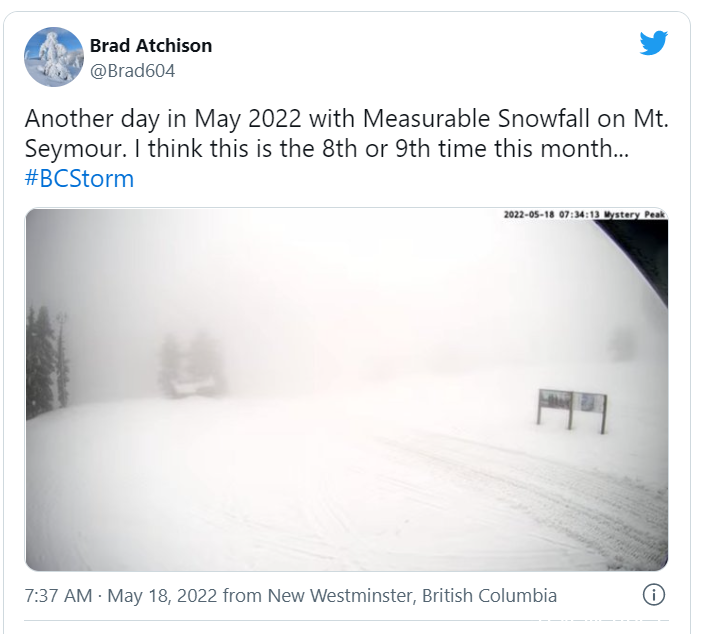The height and width of the screenshot is (634, 722).
Task: Click the Mystery Peak webcam timestamp overlay
Action: click(x=584, y=215)
